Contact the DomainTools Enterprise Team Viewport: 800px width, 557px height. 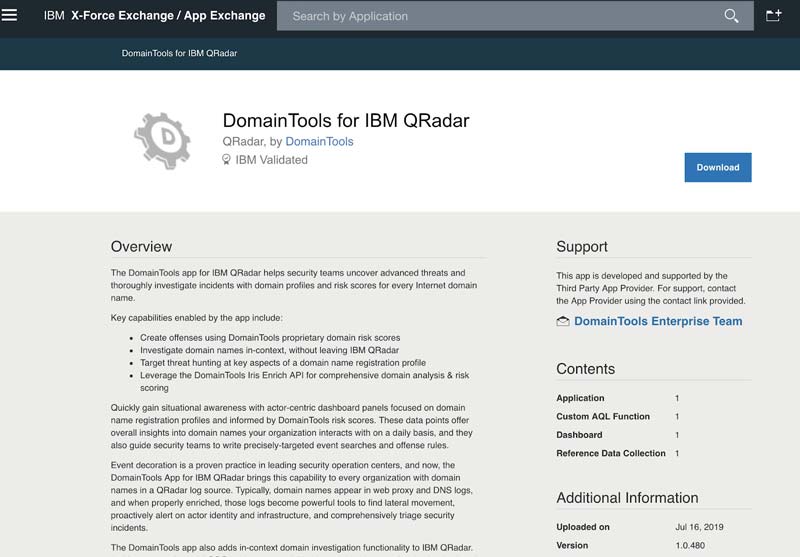(658, 321)
